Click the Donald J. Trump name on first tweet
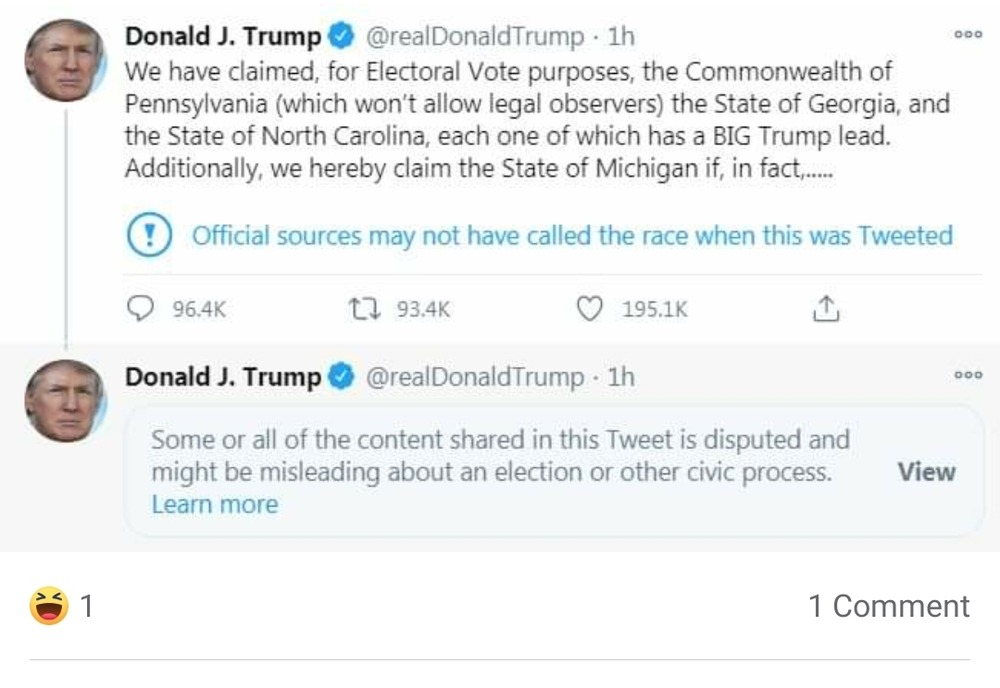 [x=222, y=38]
